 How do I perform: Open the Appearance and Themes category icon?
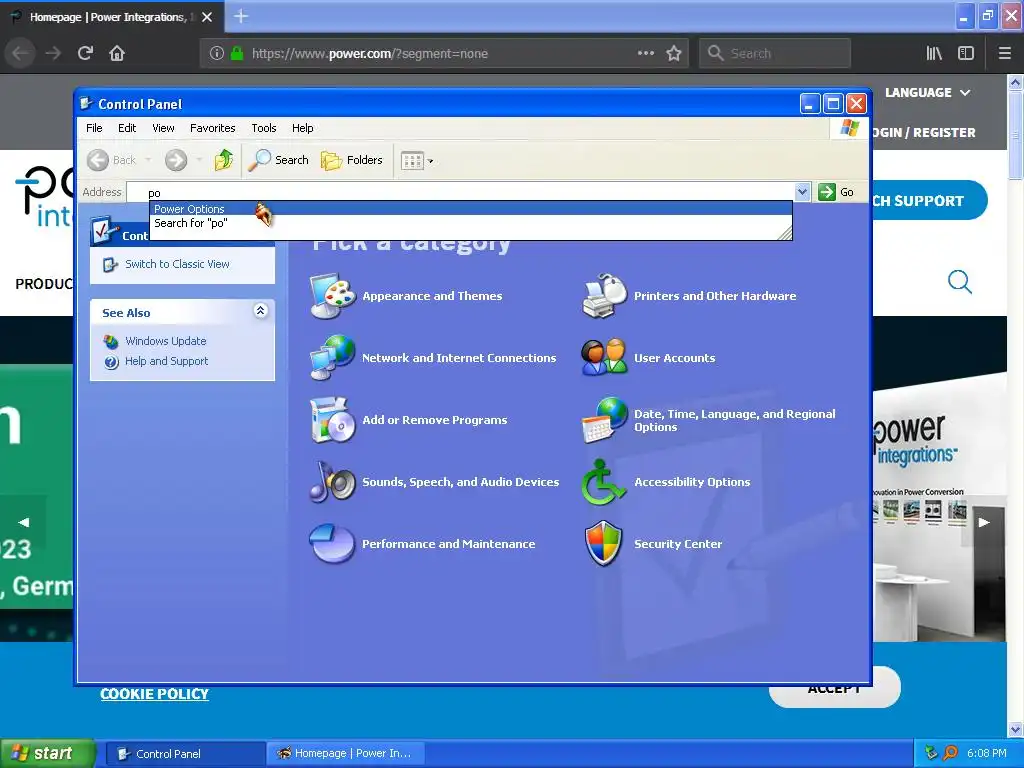332,296
